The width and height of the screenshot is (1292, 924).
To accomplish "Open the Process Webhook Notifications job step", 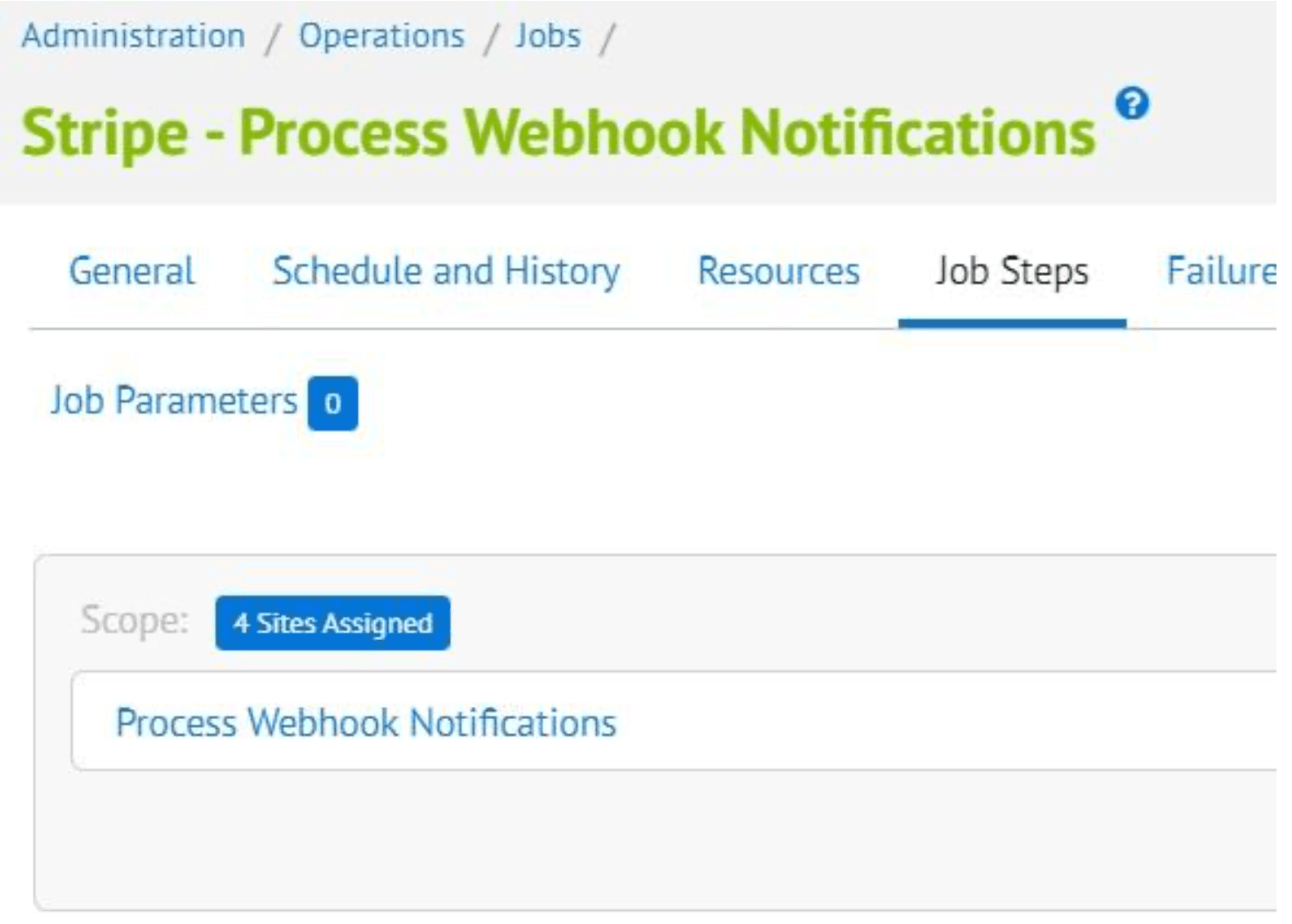I will coord(366,723).
